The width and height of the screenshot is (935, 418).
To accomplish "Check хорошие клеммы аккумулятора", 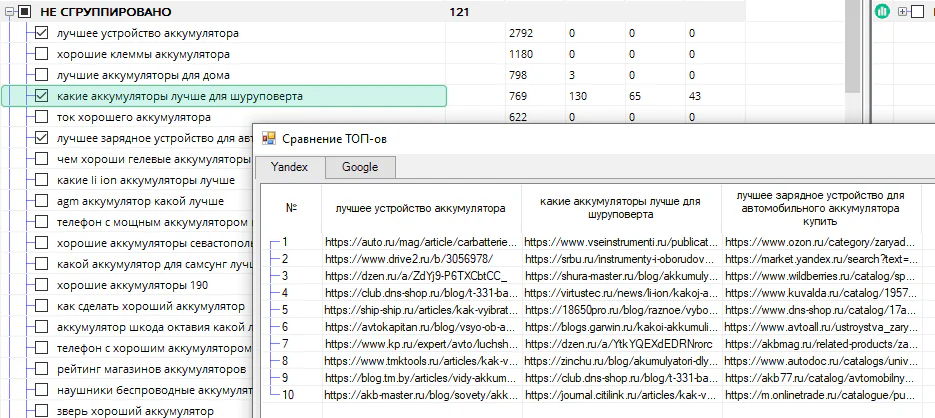I will pyautogui.click(x=41, y=54).
